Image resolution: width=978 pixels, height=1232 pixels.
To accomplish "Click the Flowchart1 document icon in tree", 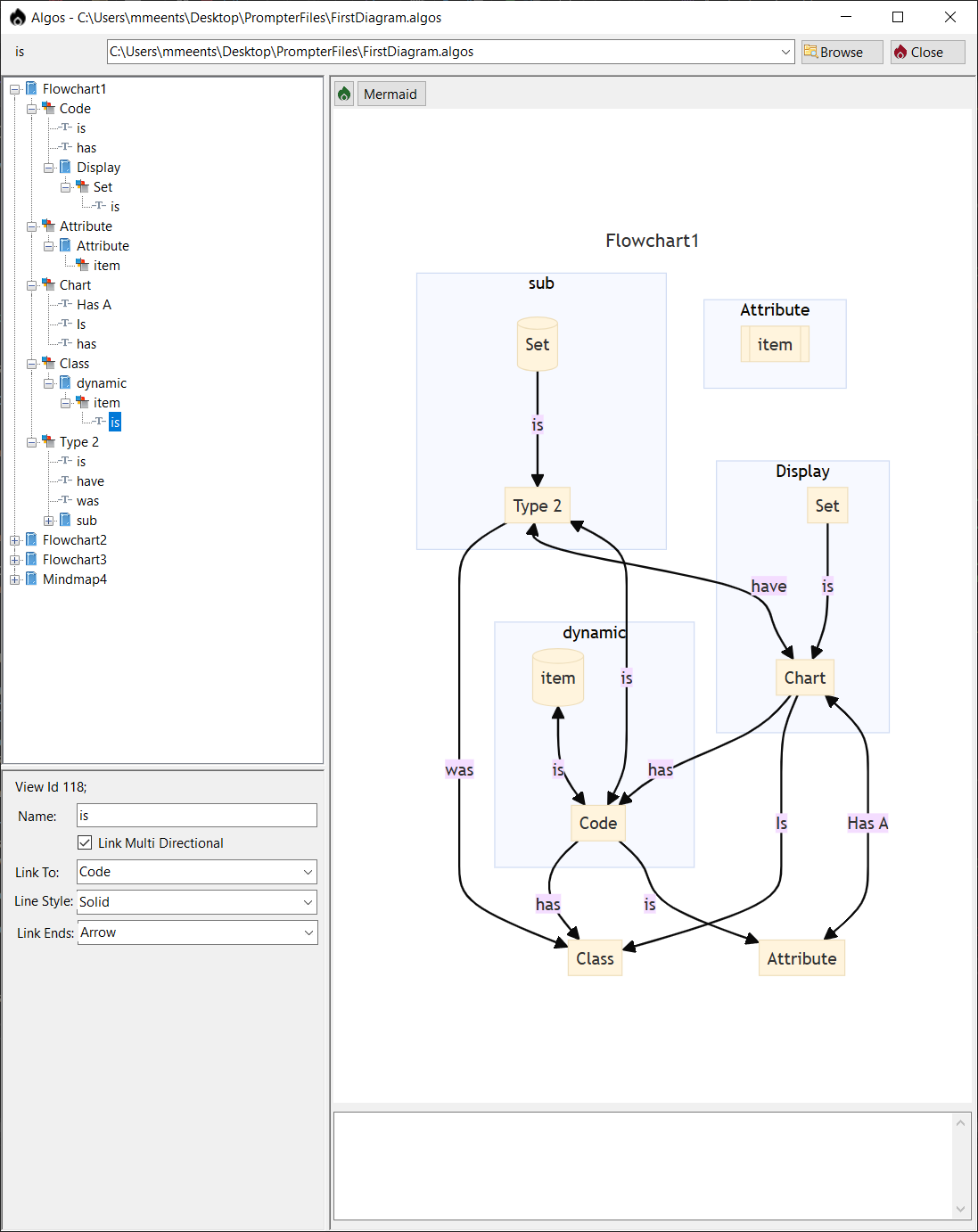I will 32,88.
